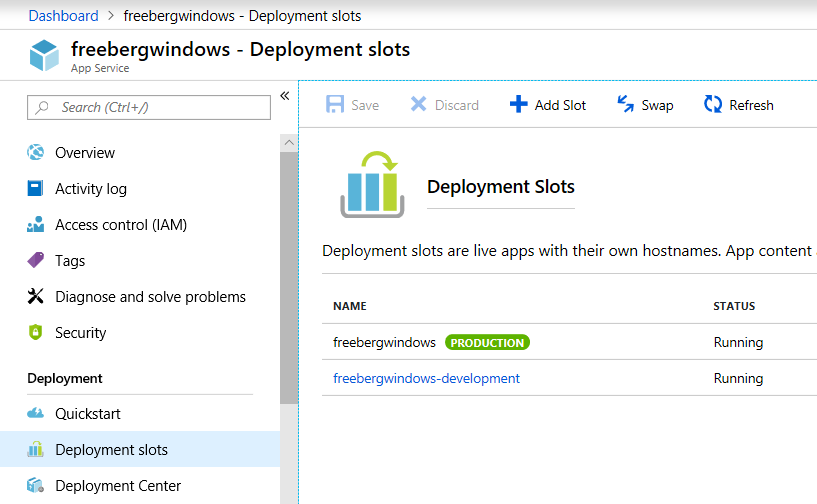Screen dimensions: 817x504
Task: Click the Save toolbar label
Action: [365, 105]
